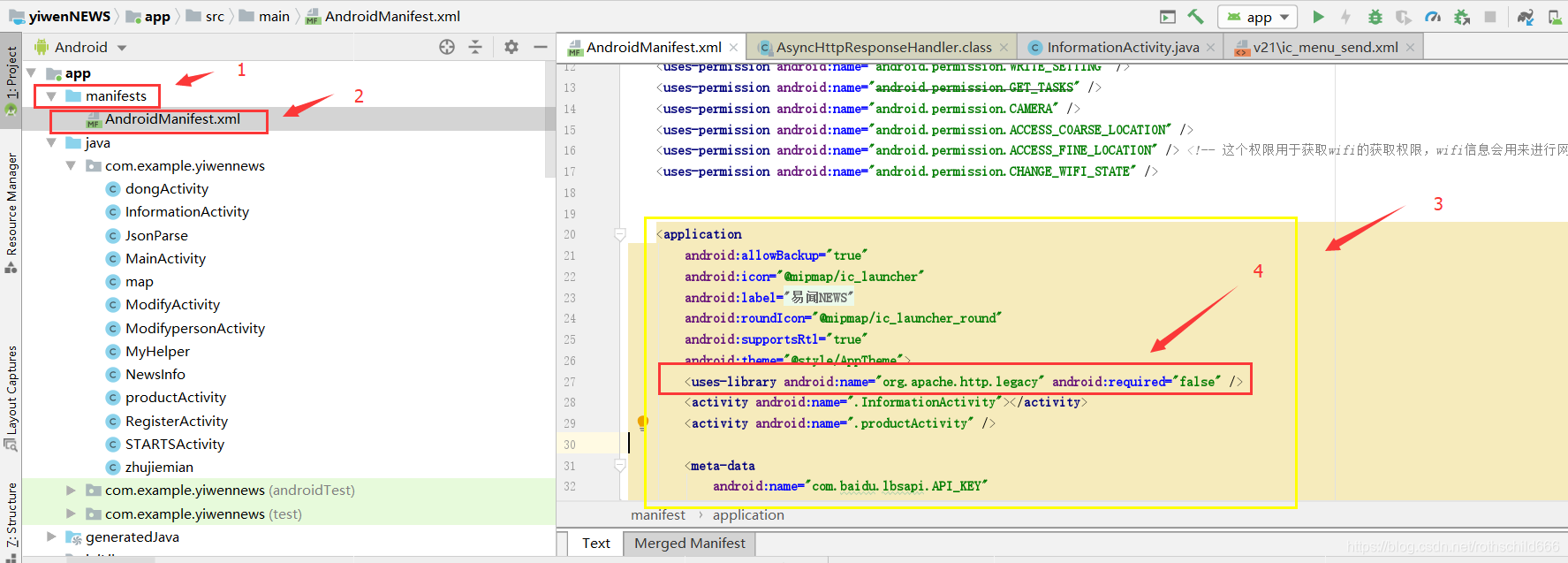Click the yellow lightbulb intention icon
The image size is (1568, 563).
(x=642, y=422)
